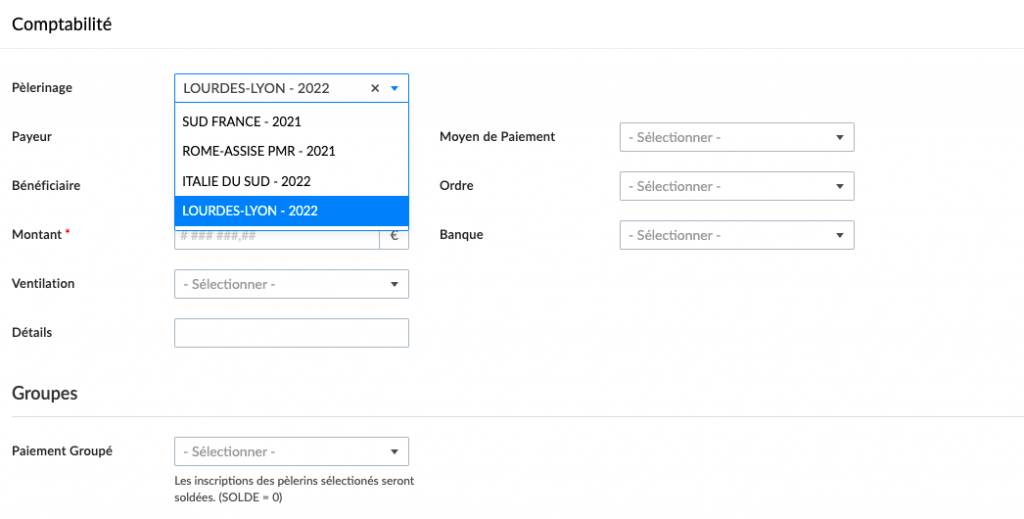
Task: Click the Moyen de Paiement field label
Action: pos(497,136)
